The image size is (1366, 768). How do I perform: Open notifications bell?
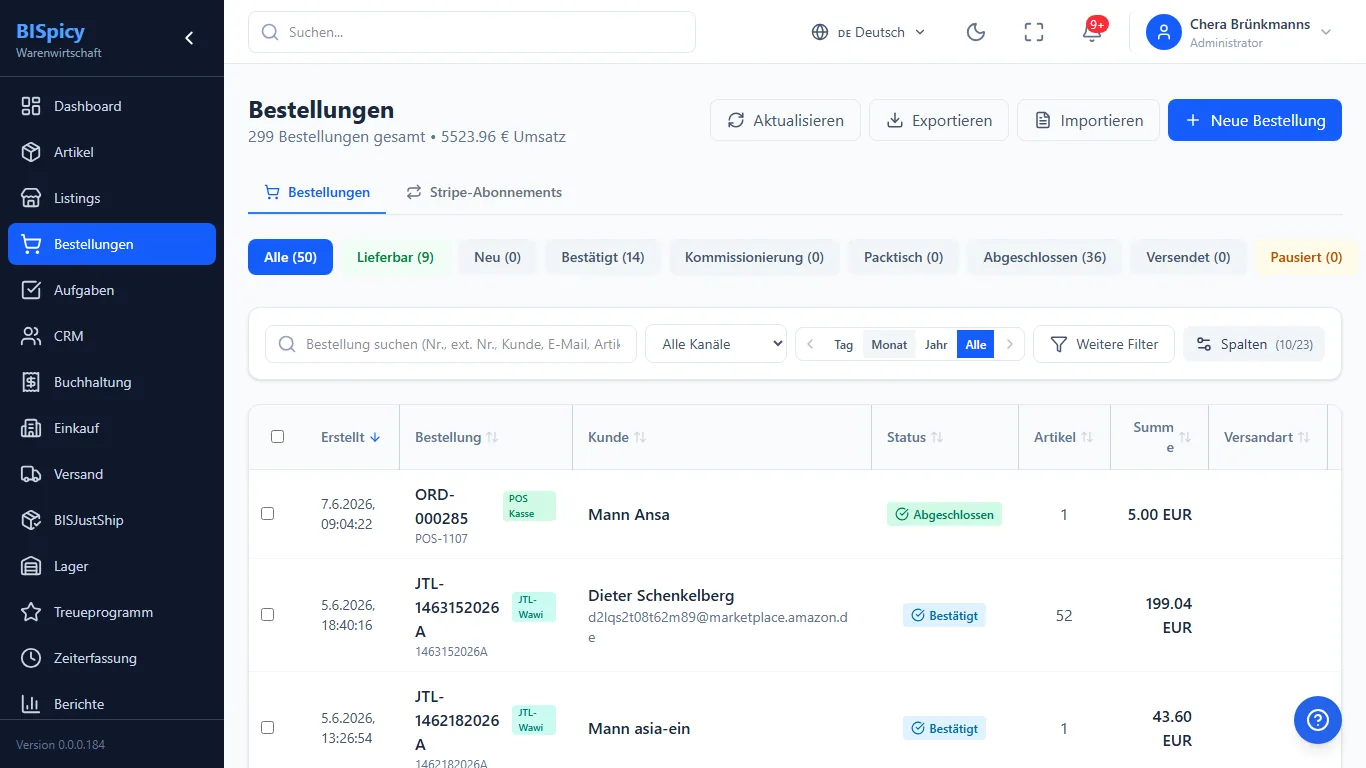coord(1092,32)
